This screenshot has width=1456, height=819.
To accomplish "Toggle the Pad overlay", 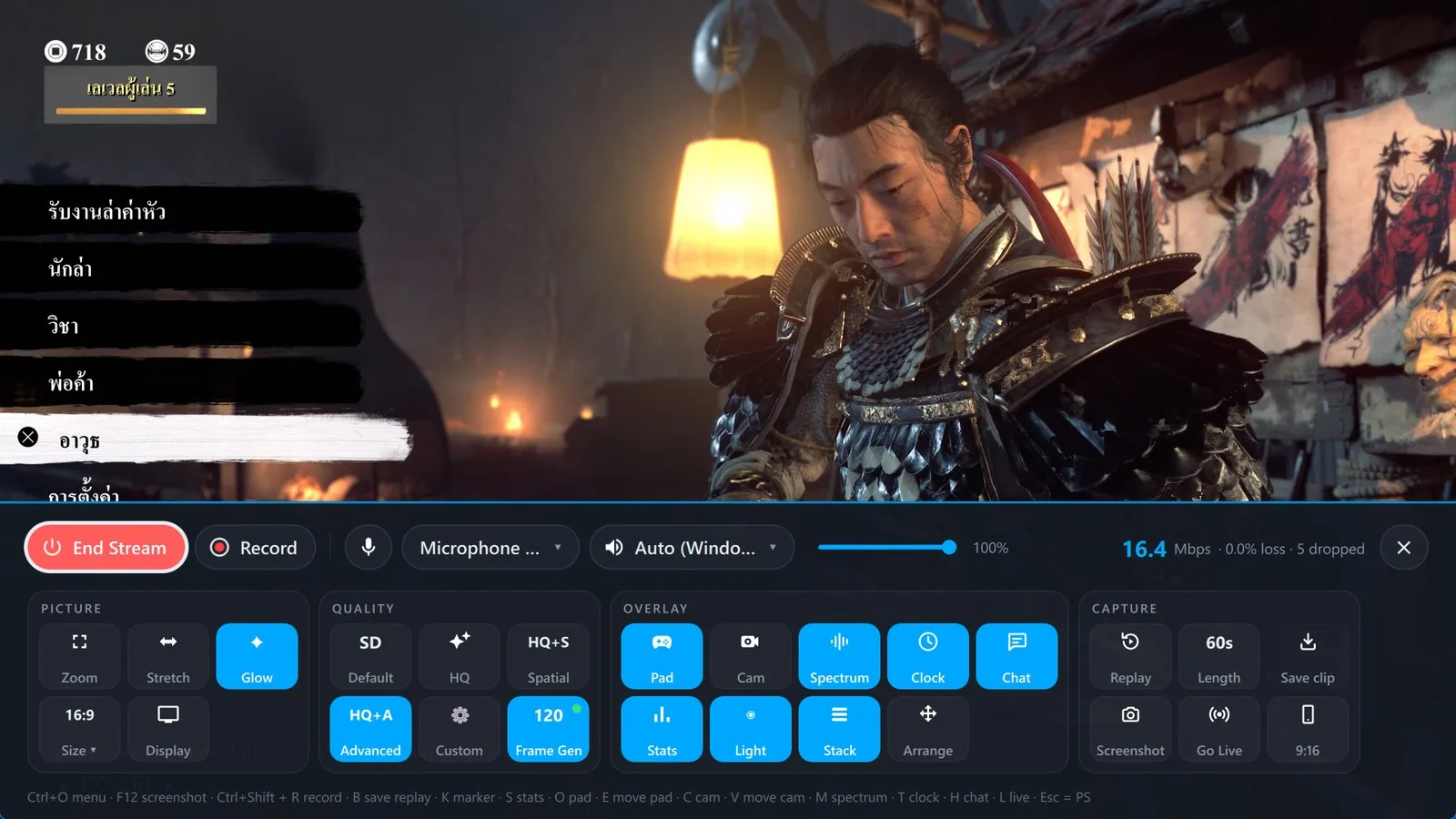I will coord(662,656).
